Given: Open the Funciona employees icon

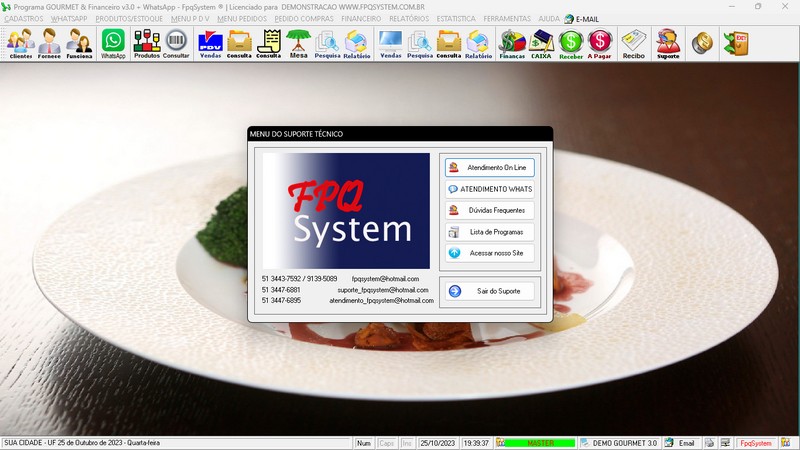Looking at the screenshot, I should coord(79,44).
